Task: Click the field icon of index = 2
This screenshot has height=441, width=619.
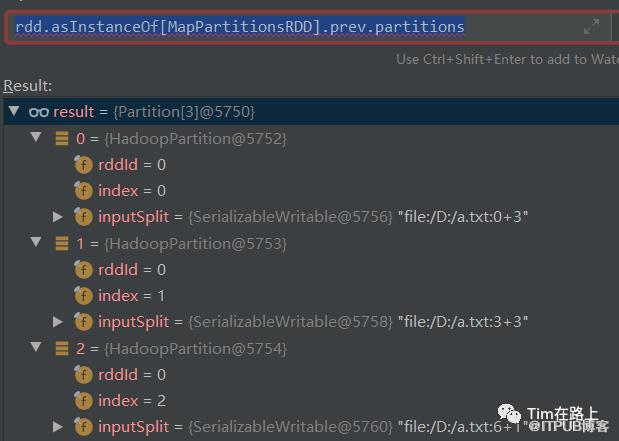Action: (x=83, y=400)
